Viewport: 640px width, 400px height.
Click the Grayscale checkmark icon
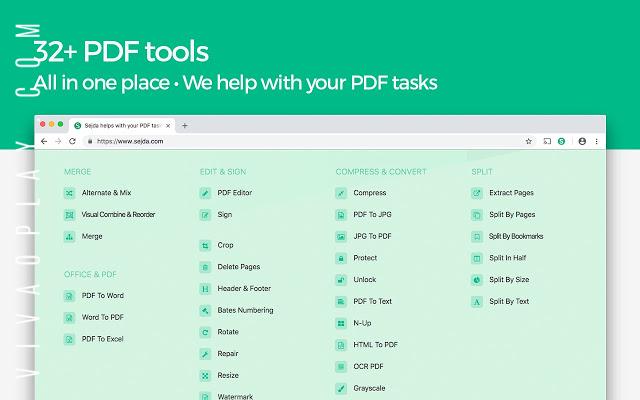tap(341, 388)
